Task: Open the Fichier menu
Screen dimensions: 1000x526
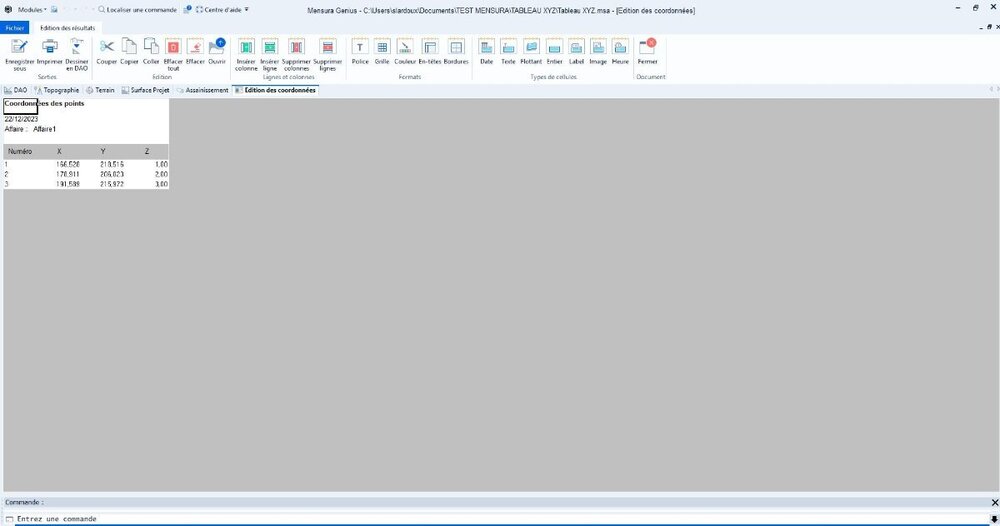Action: point(15,27)
